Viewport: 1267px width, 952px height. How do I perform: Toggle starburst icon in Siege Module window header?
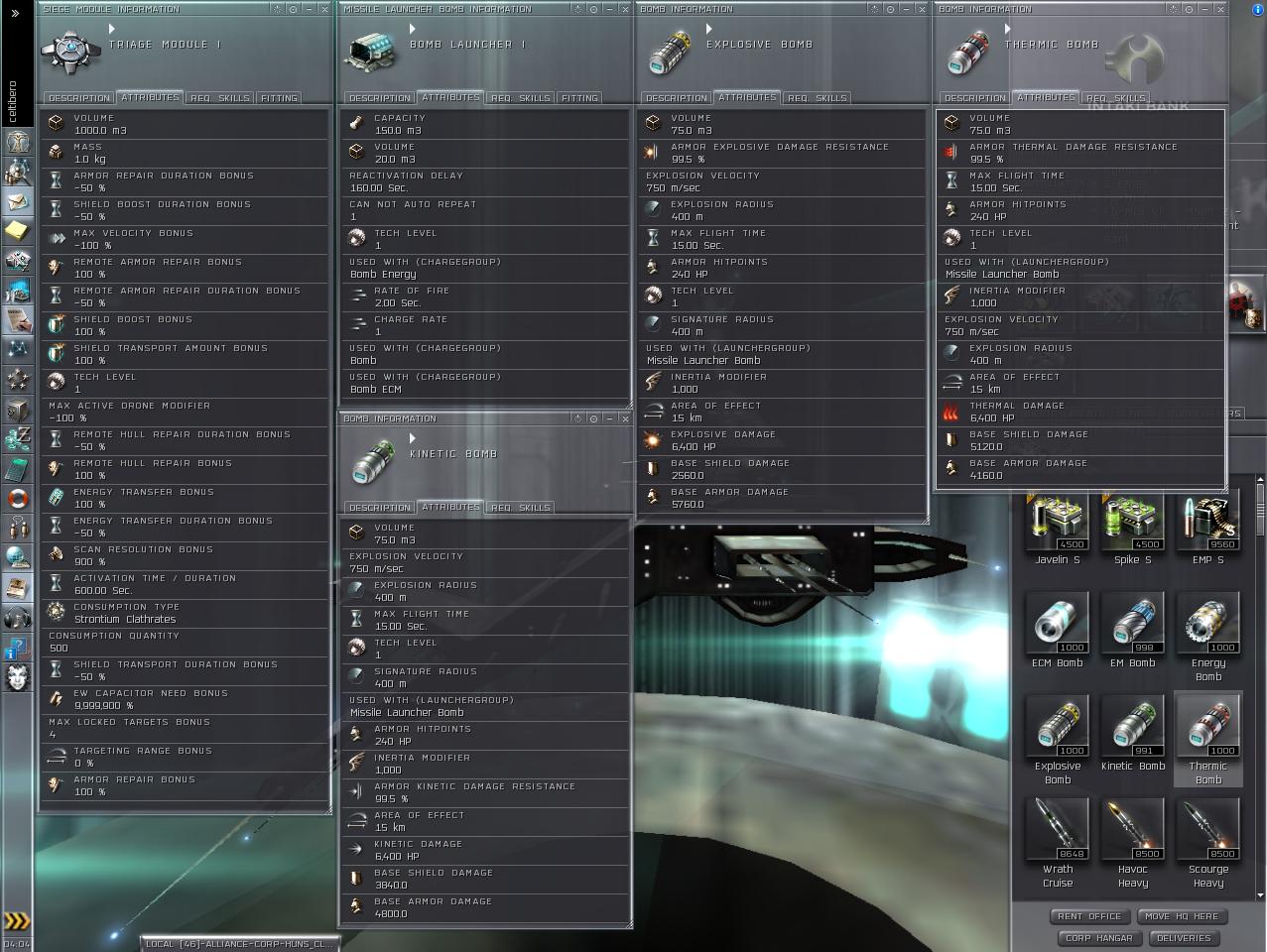tap(277, 9)
